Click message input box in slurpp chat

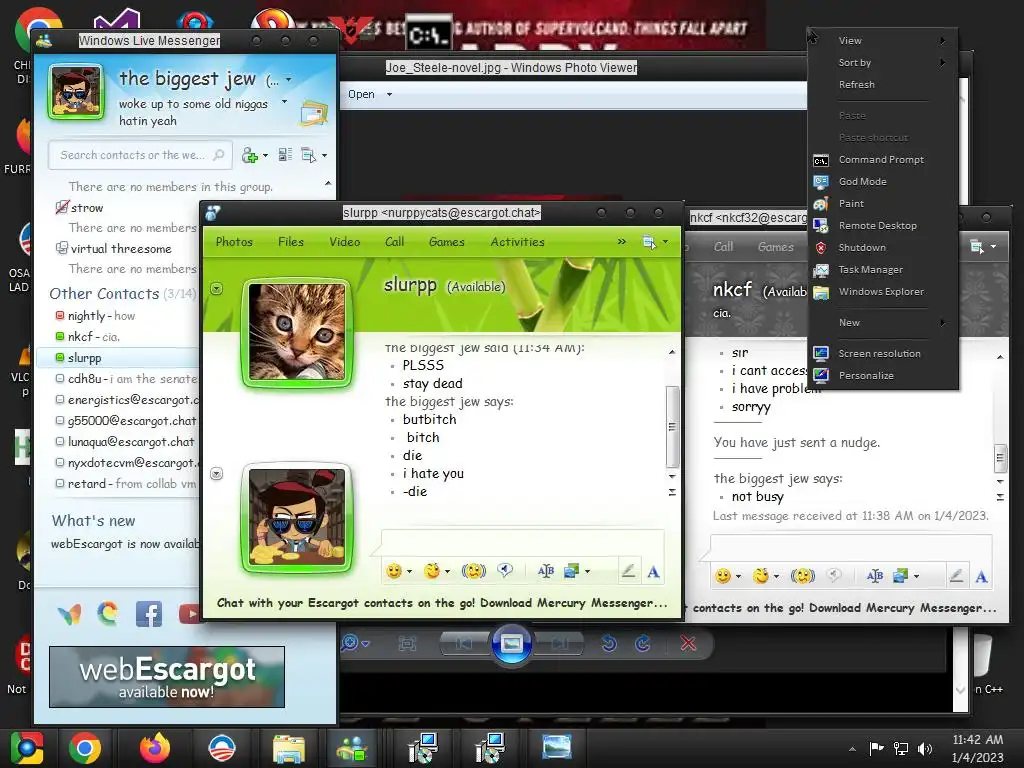[x=522, y=543]
